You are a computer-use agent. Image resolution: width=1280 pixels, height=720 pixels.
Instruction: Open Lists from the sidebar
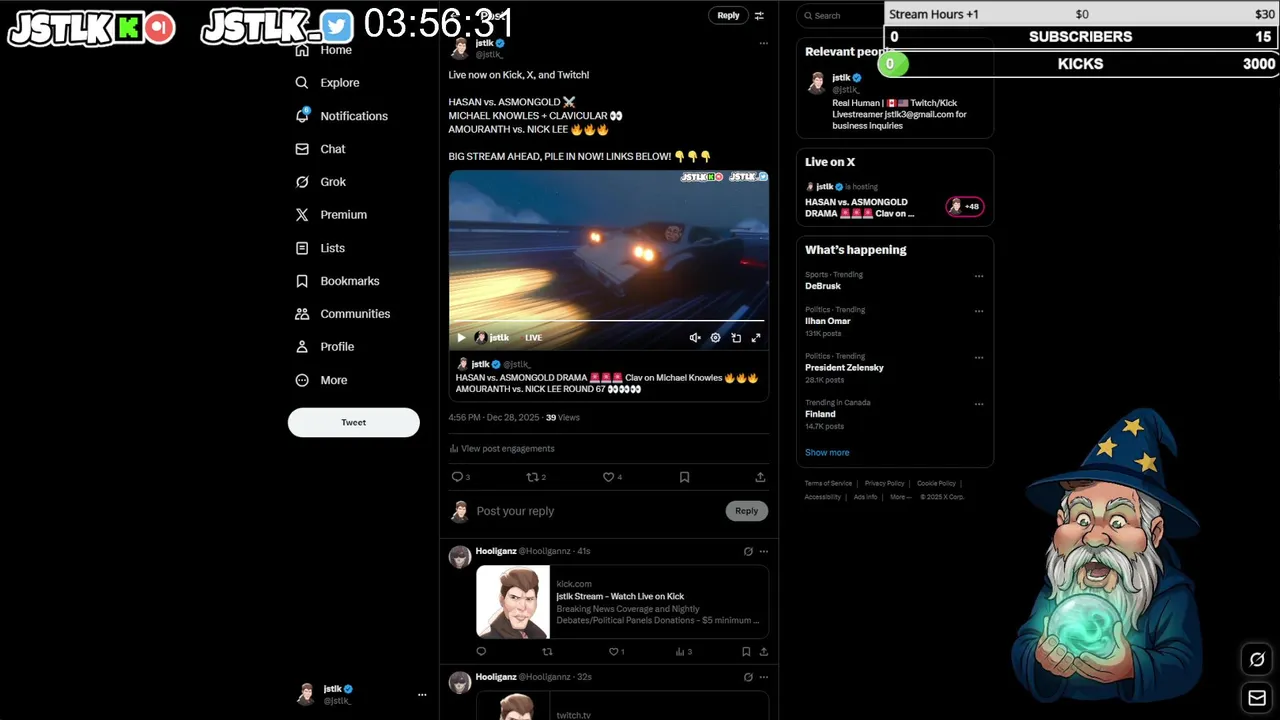320,248
